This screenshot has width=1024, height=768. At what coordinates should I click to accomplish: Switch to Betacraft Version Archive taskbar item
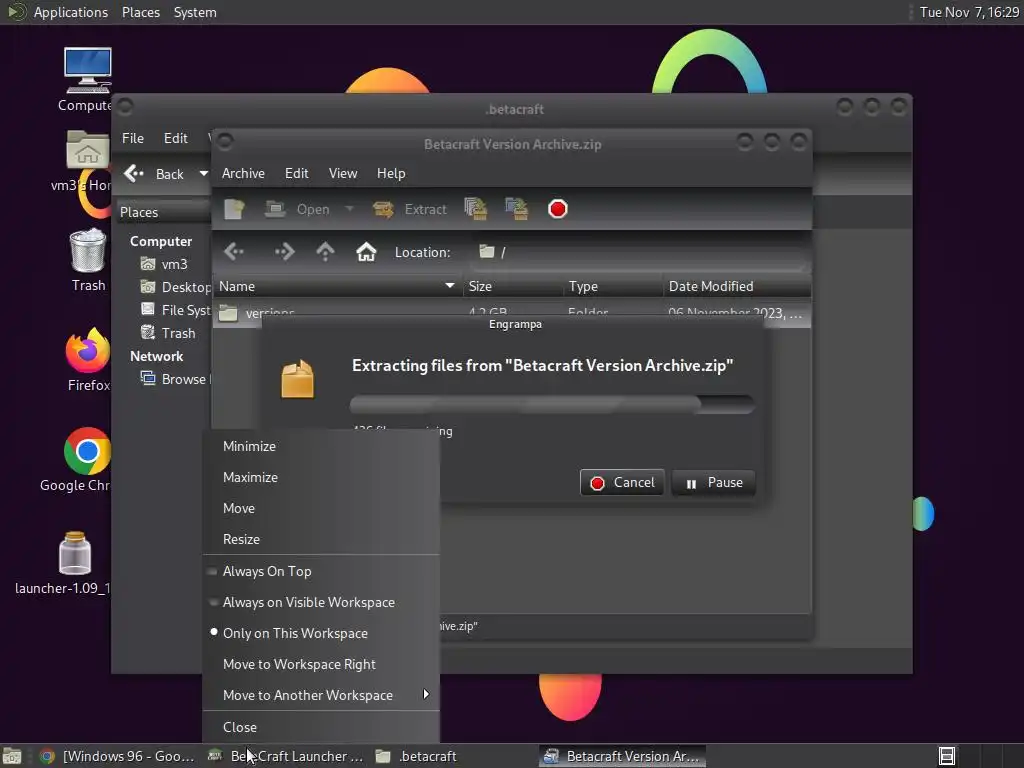coord(622,756)
